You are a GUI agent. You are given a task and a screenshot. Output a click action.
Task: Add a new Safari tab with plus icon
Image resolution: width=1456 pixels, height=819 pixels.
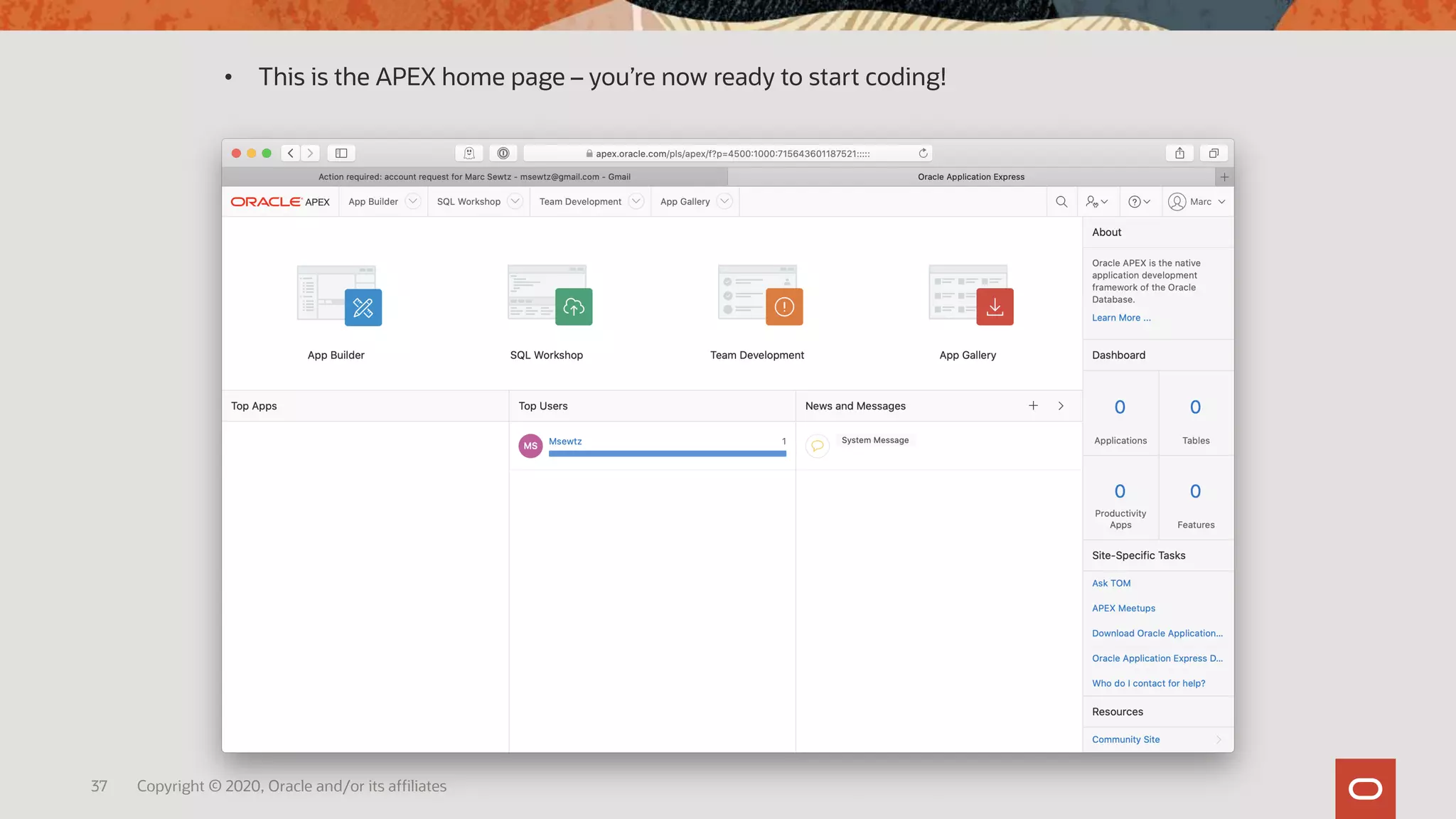[x=1224, y=177]
